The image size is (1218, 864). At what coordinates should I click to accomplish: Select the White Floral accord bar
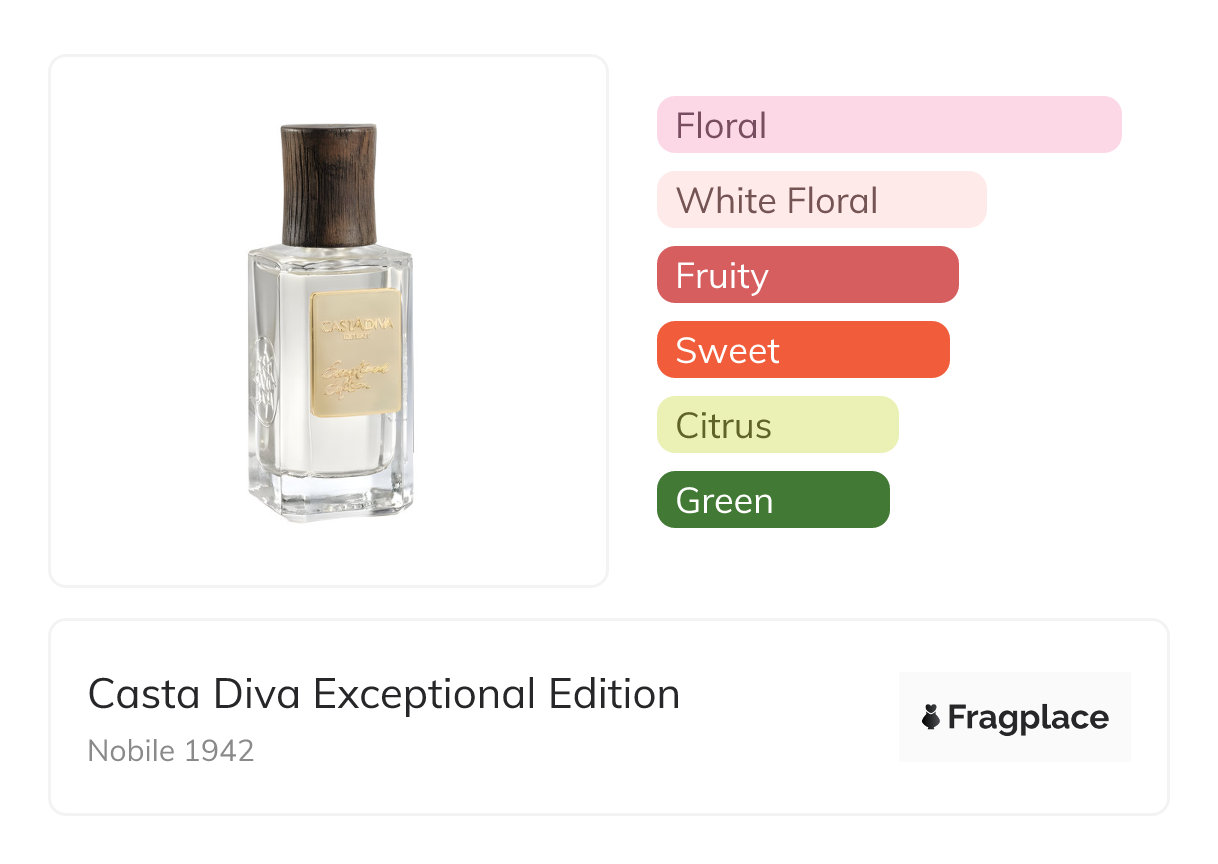click(x=821, y=200)
